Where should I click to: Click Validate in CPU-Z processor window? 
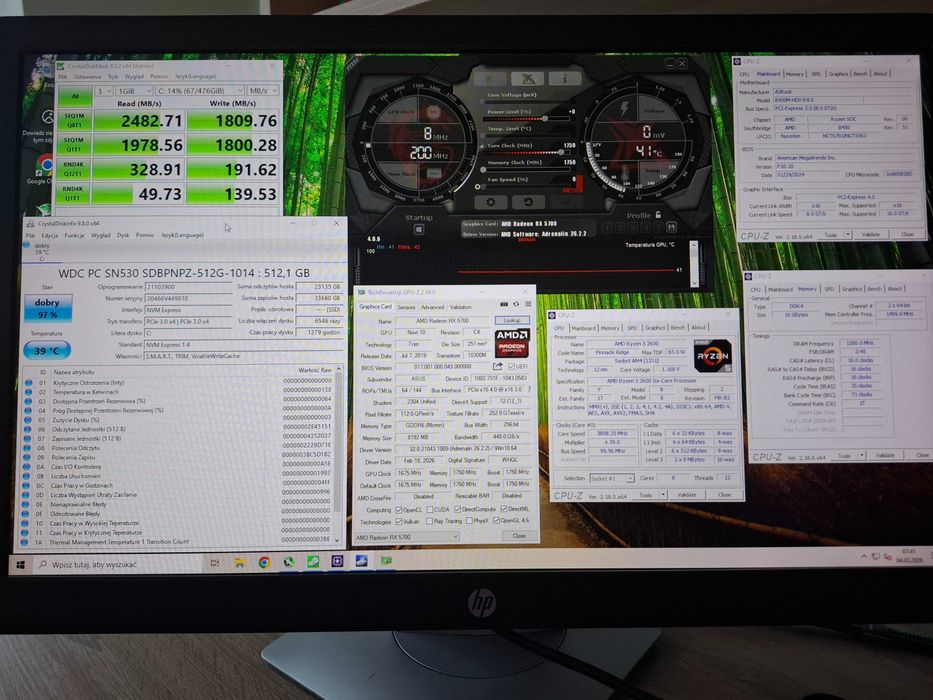(687, 495)
